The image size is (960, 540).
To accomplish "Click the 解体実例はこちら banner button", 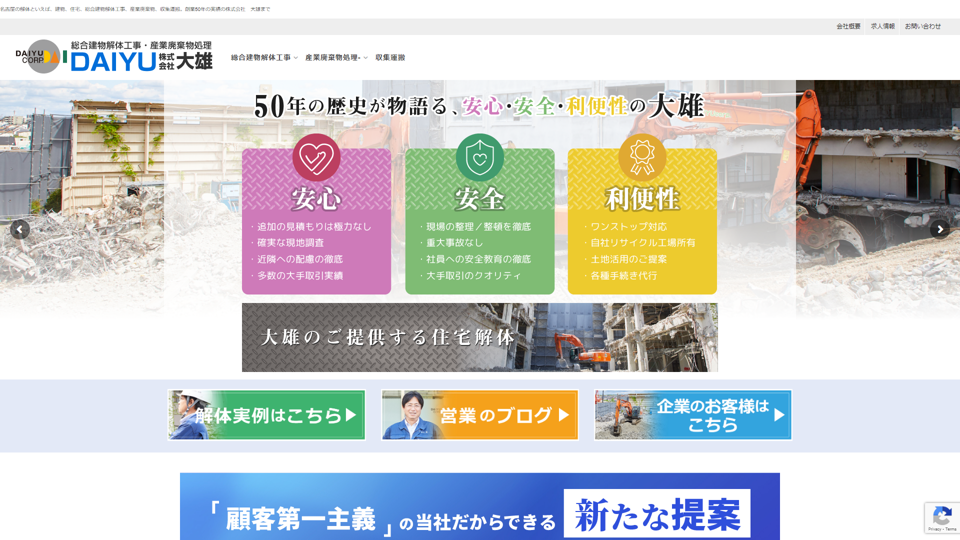I will coord(266,415).
